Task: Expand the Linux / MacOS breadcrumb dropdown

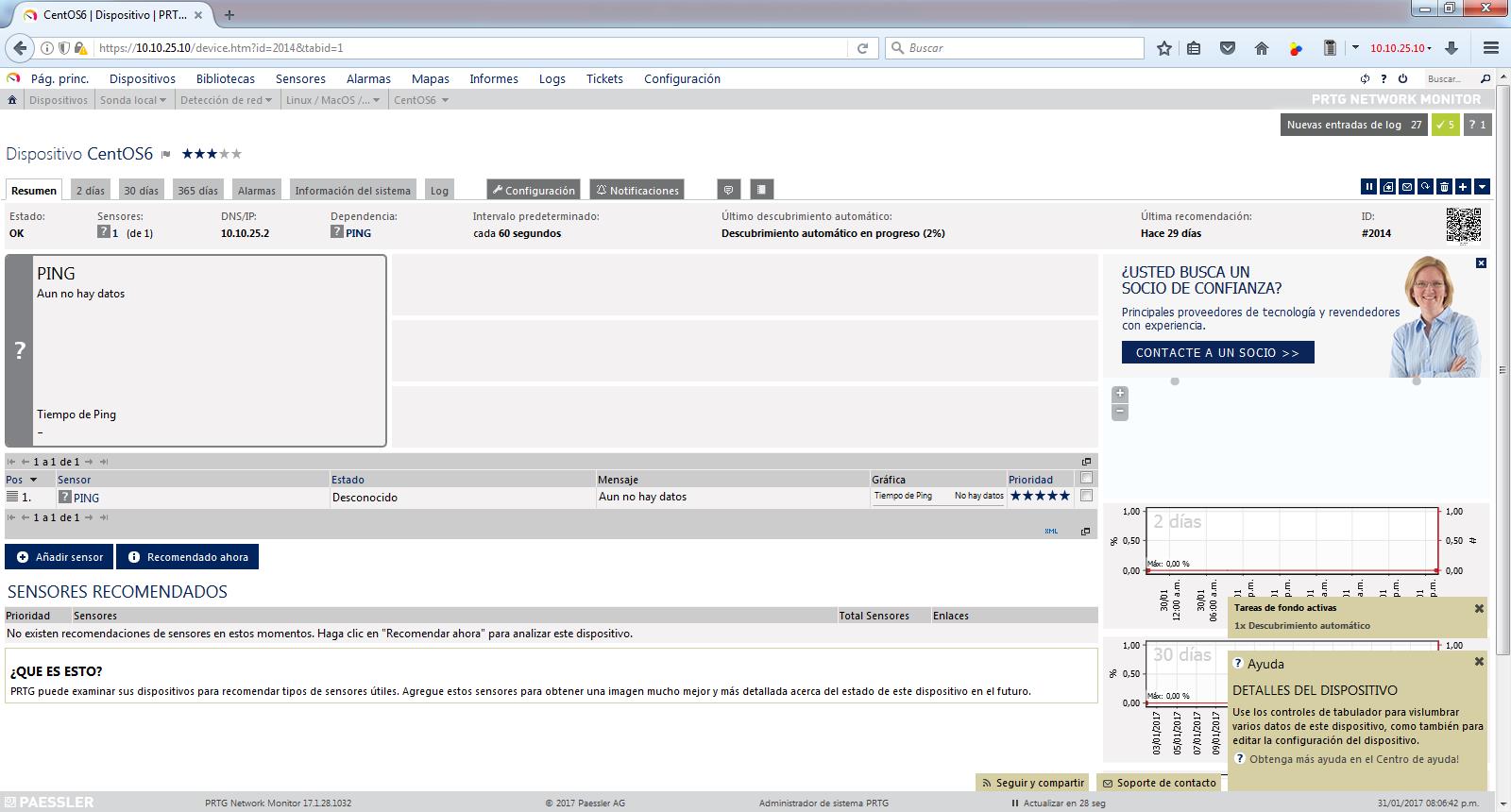Action: 376,100
